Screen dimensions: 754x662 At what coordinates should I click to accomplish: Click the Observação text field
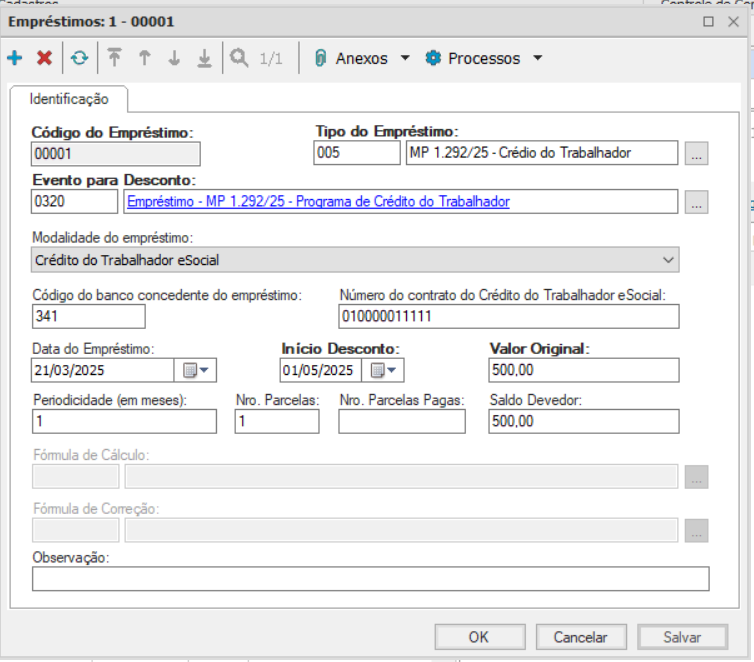click(x=371, y=579)
